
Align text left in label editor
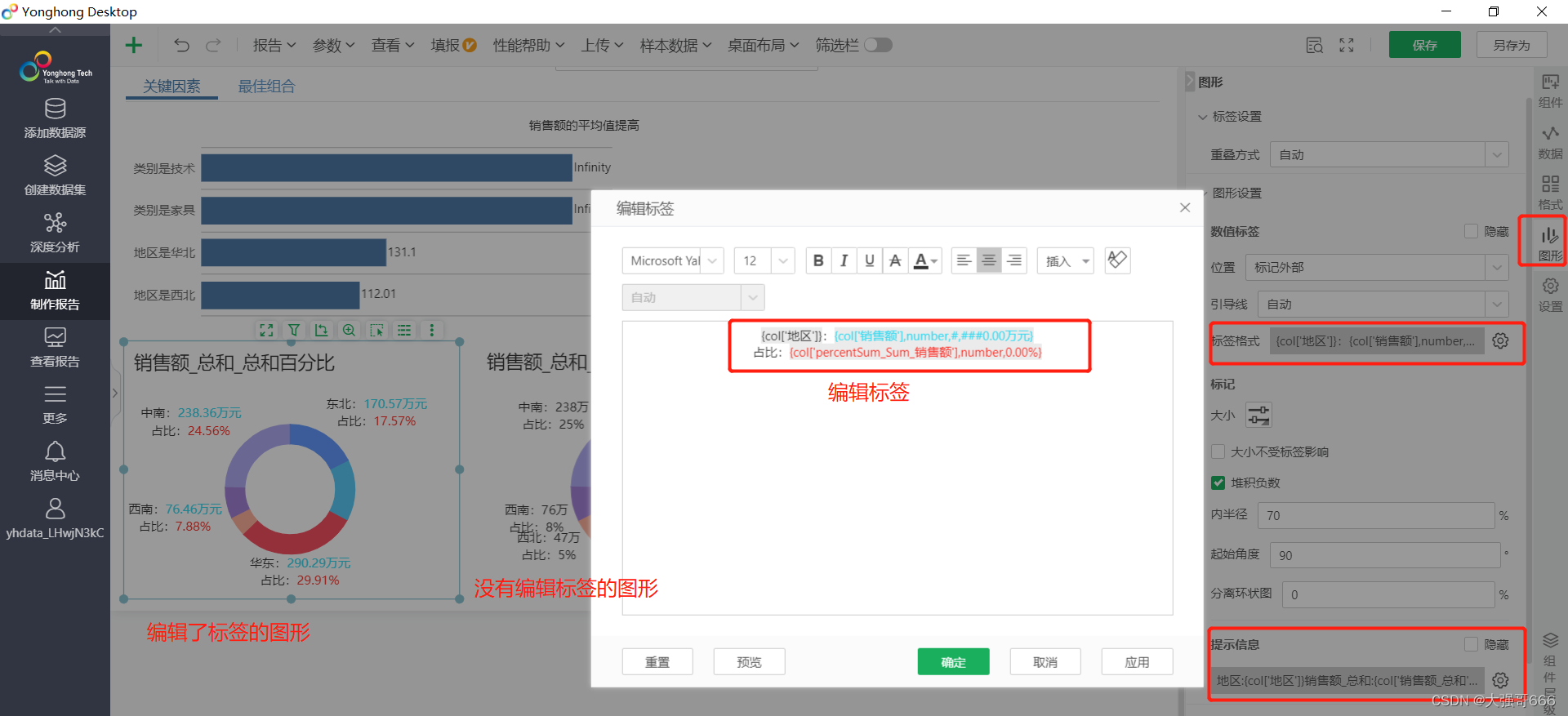pyautogui.click(x=964, y=260)
